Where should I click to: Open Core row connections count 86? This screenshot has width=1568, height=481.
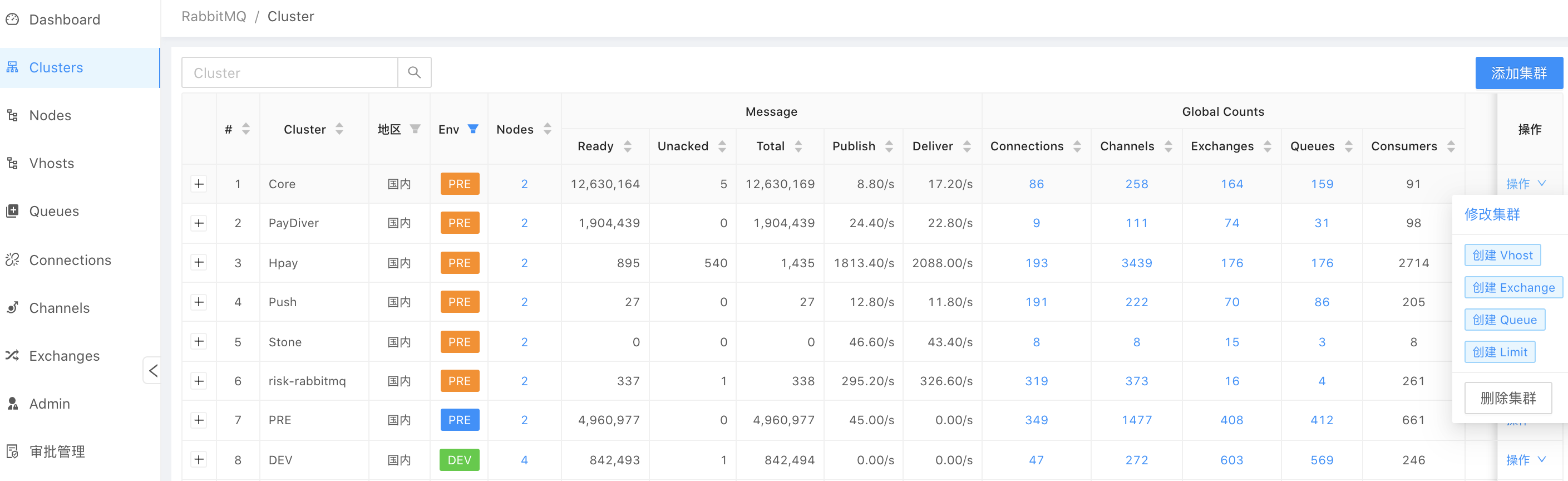tap(1036, 184)
